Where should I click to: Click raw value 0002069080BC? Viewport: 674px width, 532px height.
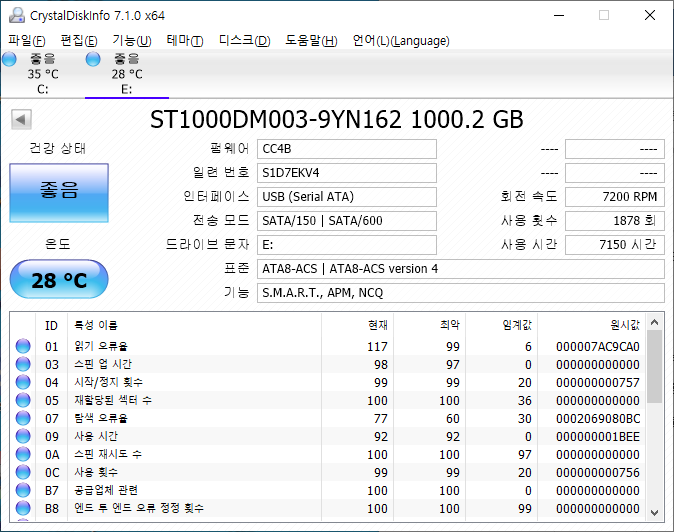click(x=598, y=419)
